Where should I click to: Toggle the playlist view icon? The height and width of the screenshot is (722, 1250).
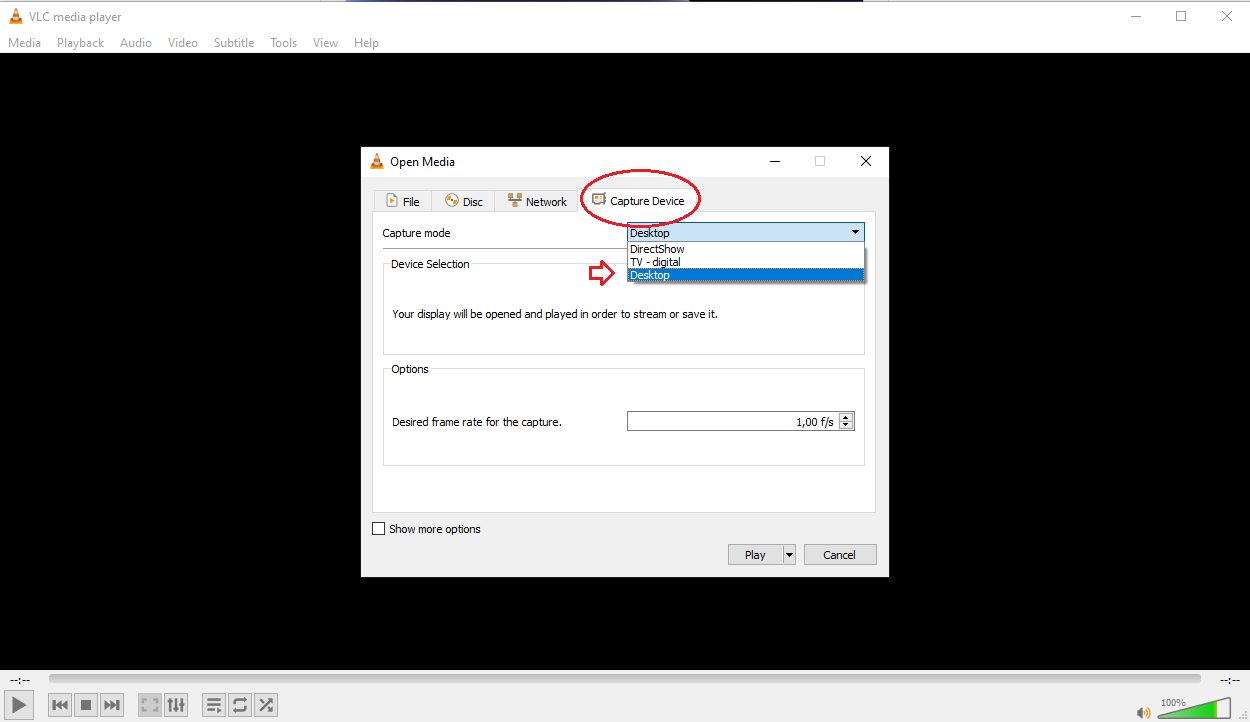214,705
